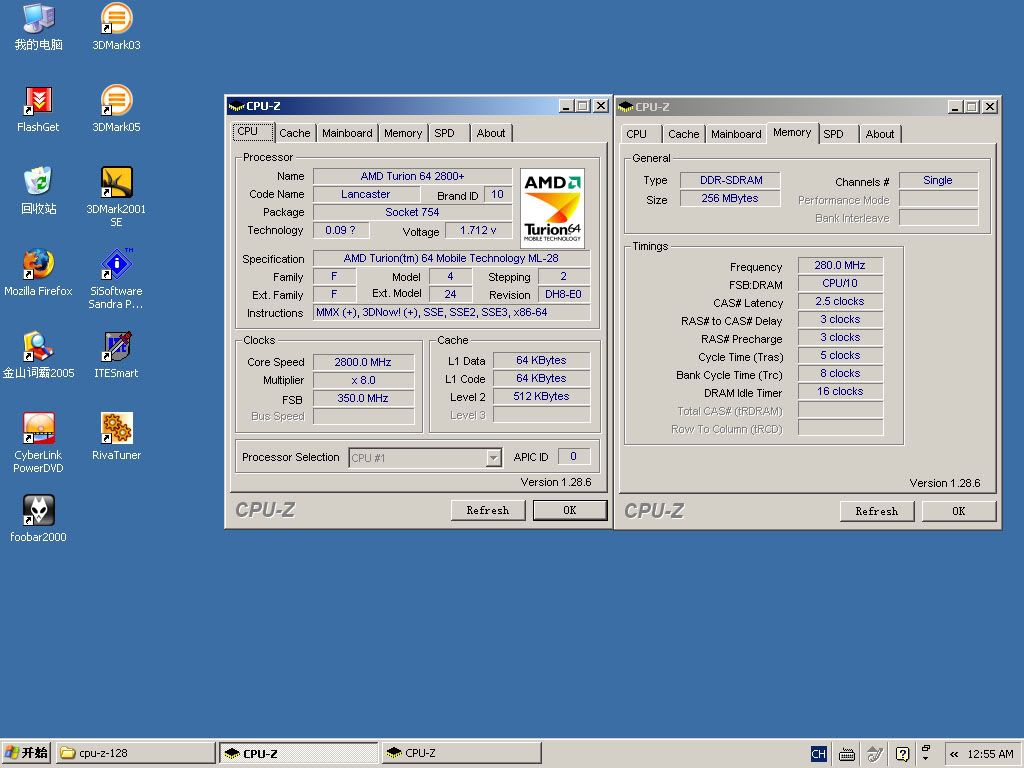This screenshot has height=768, width=1024.
Task: Launch the RivaTuner desktop shortcut
Action: [x=116, y=437]
